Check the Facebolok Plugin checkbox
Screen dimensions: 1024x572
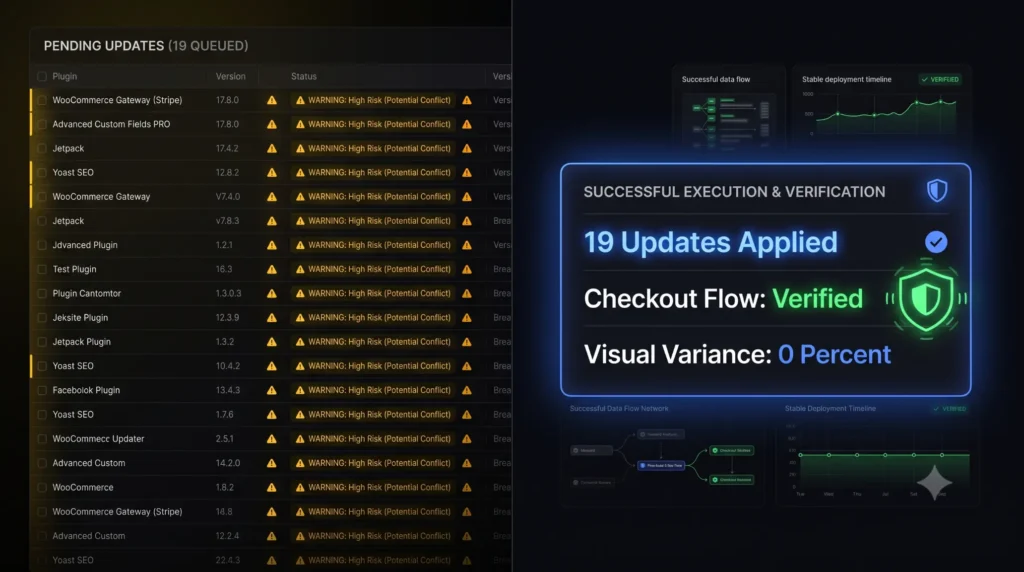pos(42,390)
